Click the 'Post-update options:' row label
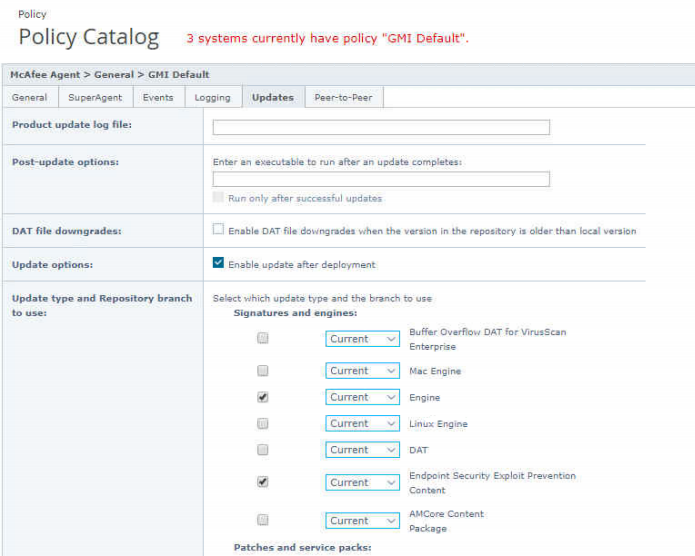Image resolution: width=695 pixels, height=556 pixels. pos(65,162)
